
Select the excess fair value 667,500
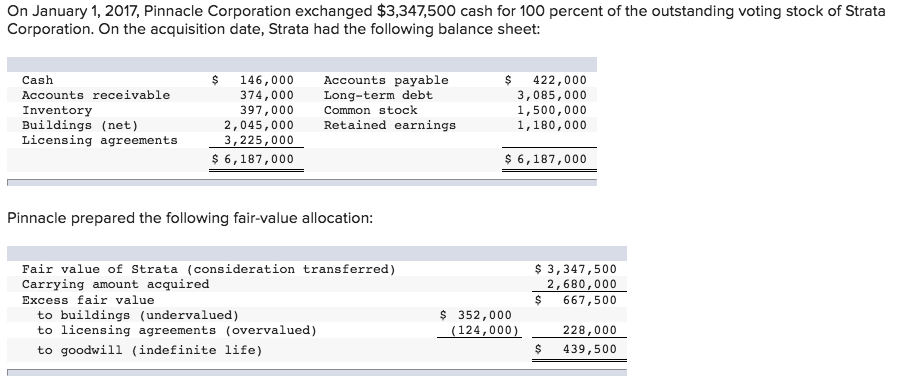click(590, 300)
